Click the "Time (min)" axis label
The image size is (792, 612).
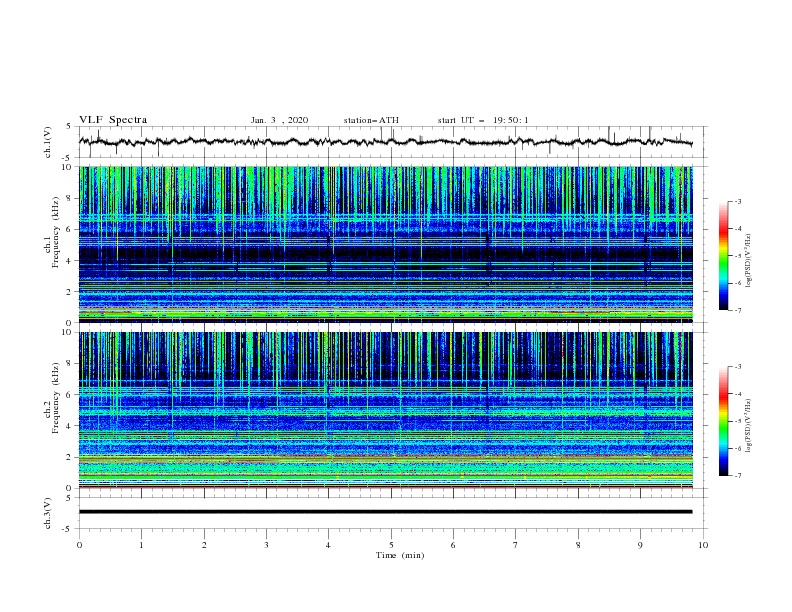[x=400, y=555]
